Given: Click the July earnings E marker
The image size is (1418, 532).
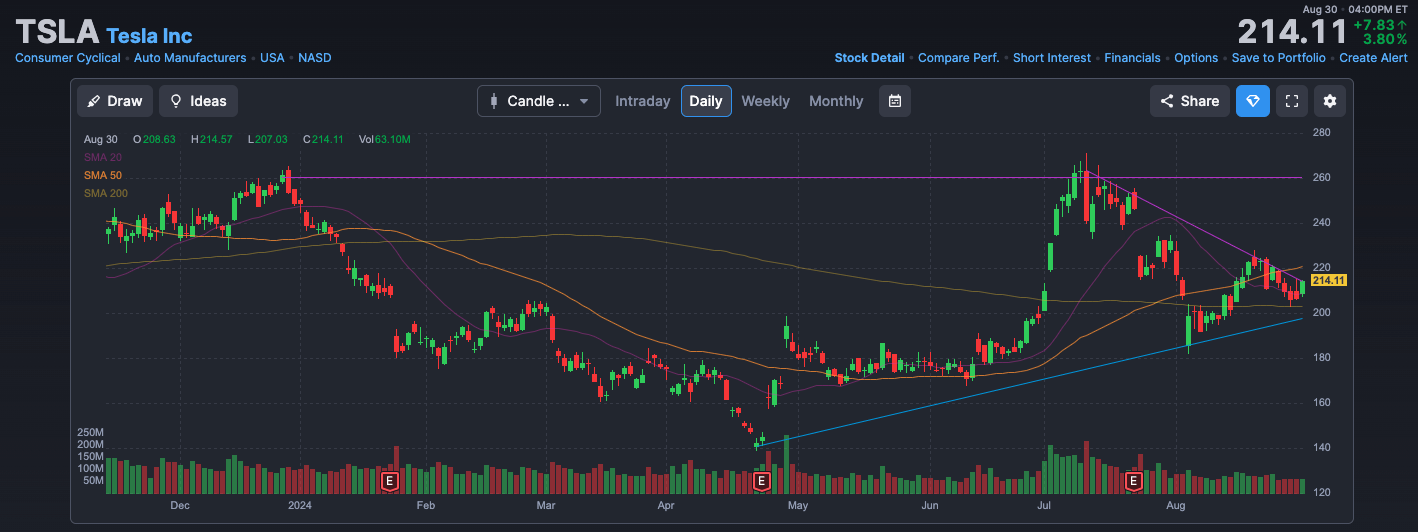Looking at the screenshot, I should (1134, 481).
